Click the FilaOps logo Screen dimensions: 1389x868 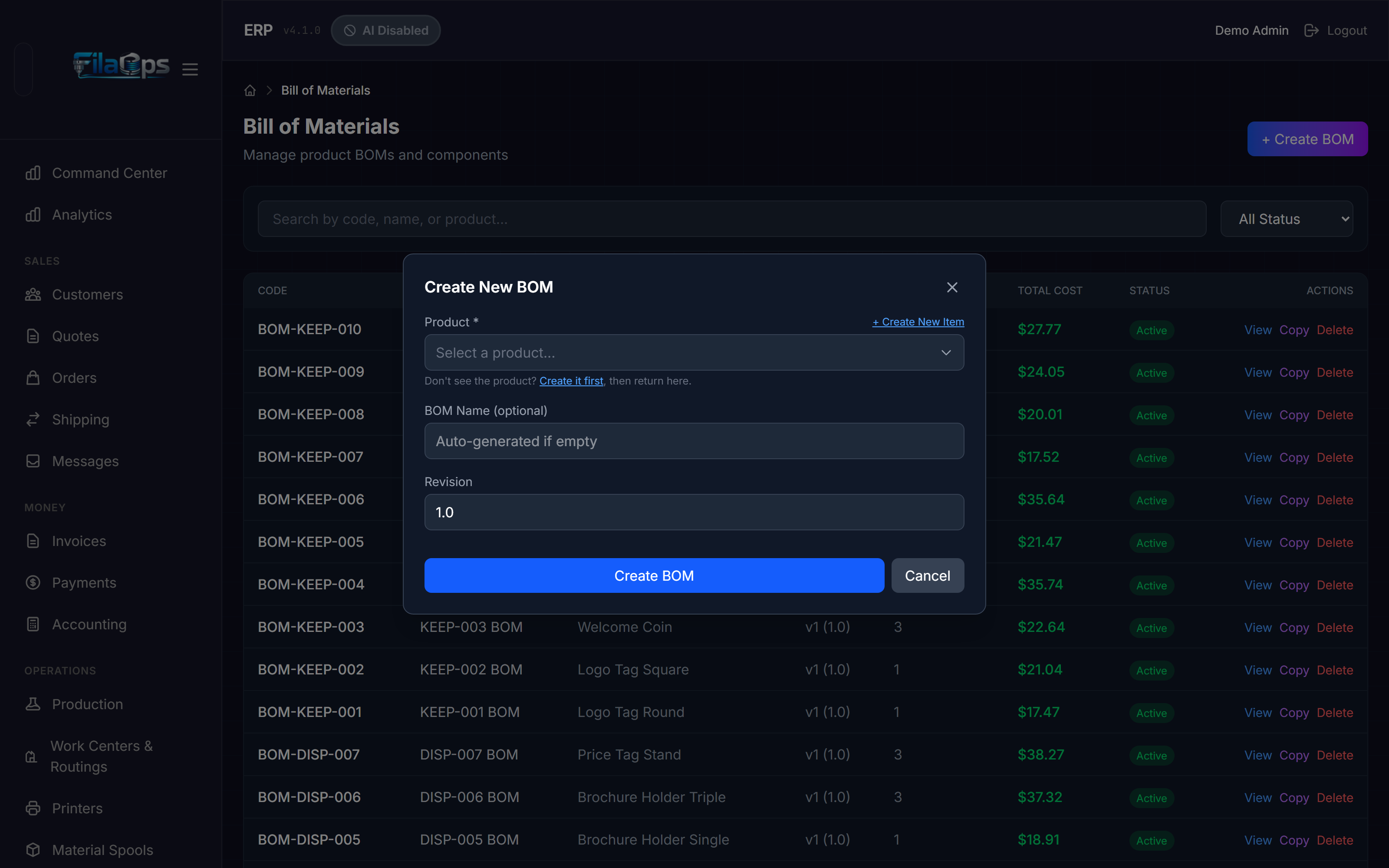click(121, 66)
